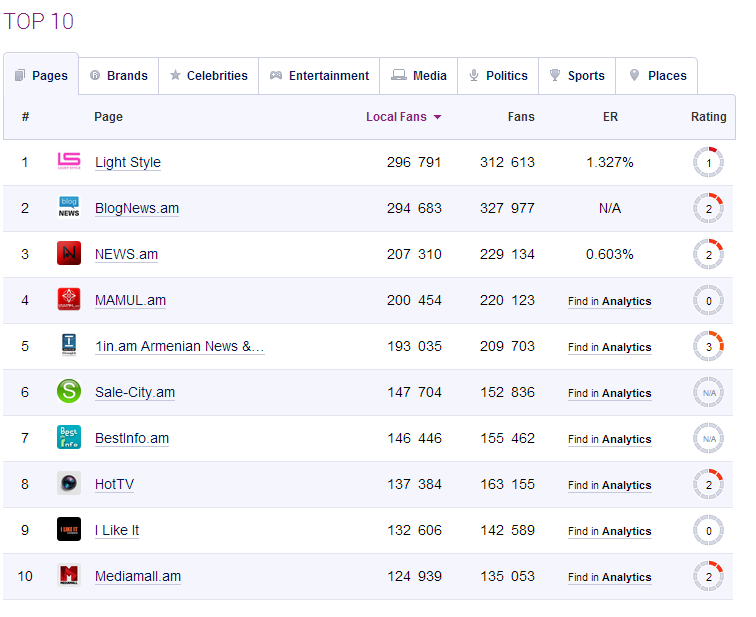Image resolution: width=756 pixels, height=617 pixels.
Task: Click the red NEWS.am logo
Action: [x=69, y=254]
